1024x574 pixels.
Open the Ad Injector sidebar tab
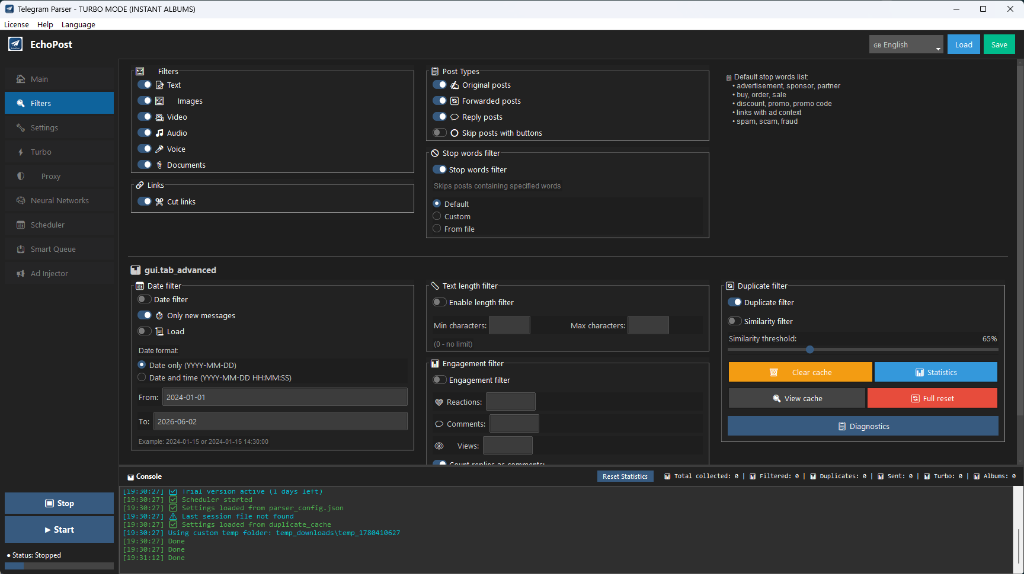tap(59, 274)
